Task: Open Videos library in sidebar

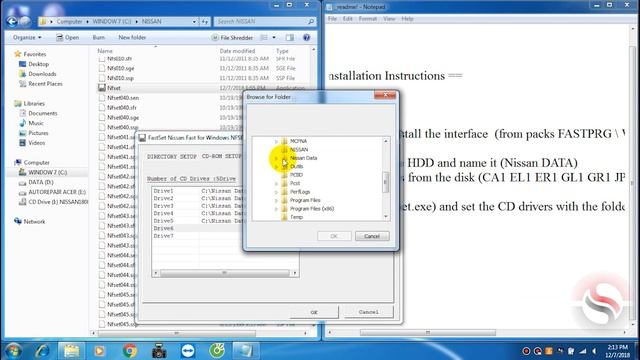Action: pos(36,143)
